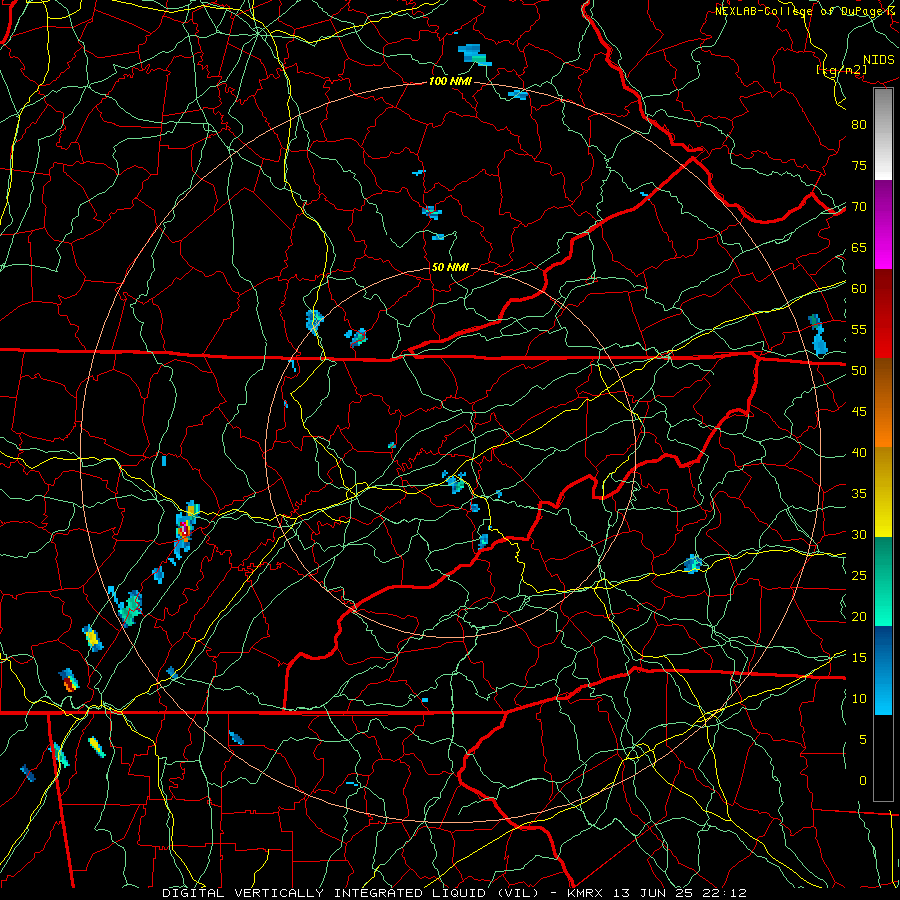Click the 60 value on the color scale

[859, 289]
